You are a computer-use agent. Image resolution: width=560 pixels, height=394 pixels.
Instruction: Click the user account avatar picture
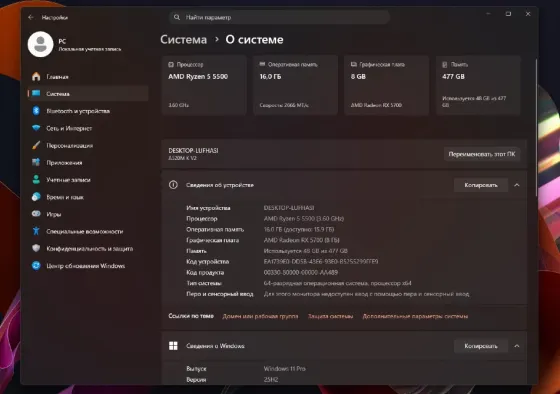[40, 44]
